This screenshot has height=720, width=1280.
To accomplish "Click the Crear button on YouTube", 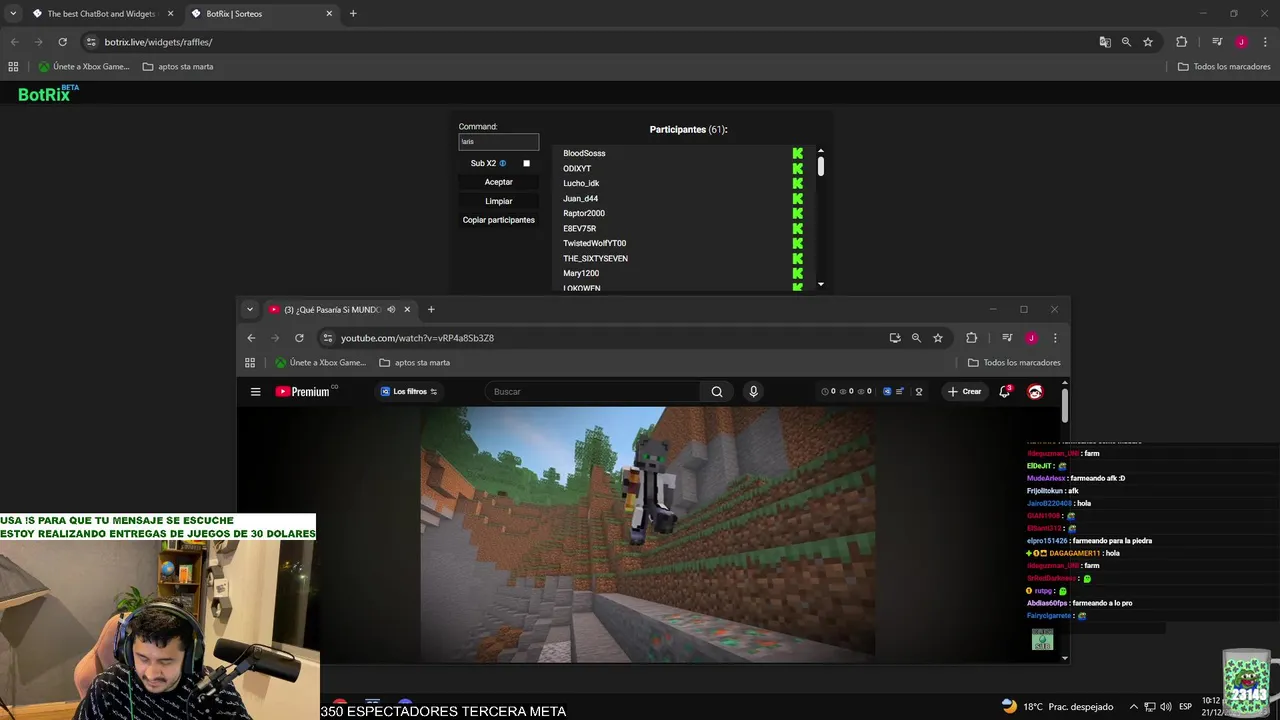I will [x=965, y=392].
